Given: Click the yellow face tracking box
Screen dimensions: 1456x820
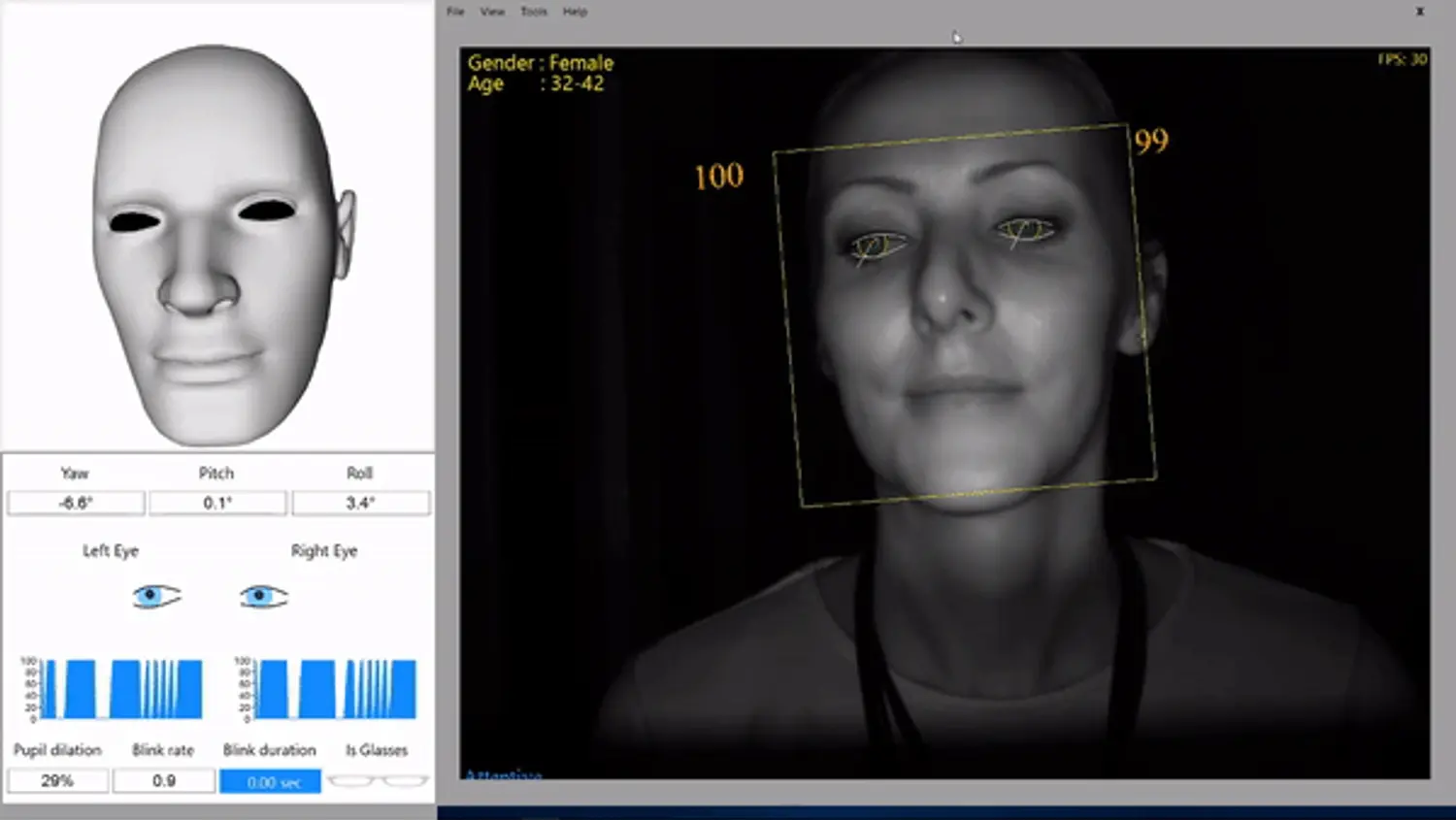Looking at the screenshot, I should tap(965, 314).
